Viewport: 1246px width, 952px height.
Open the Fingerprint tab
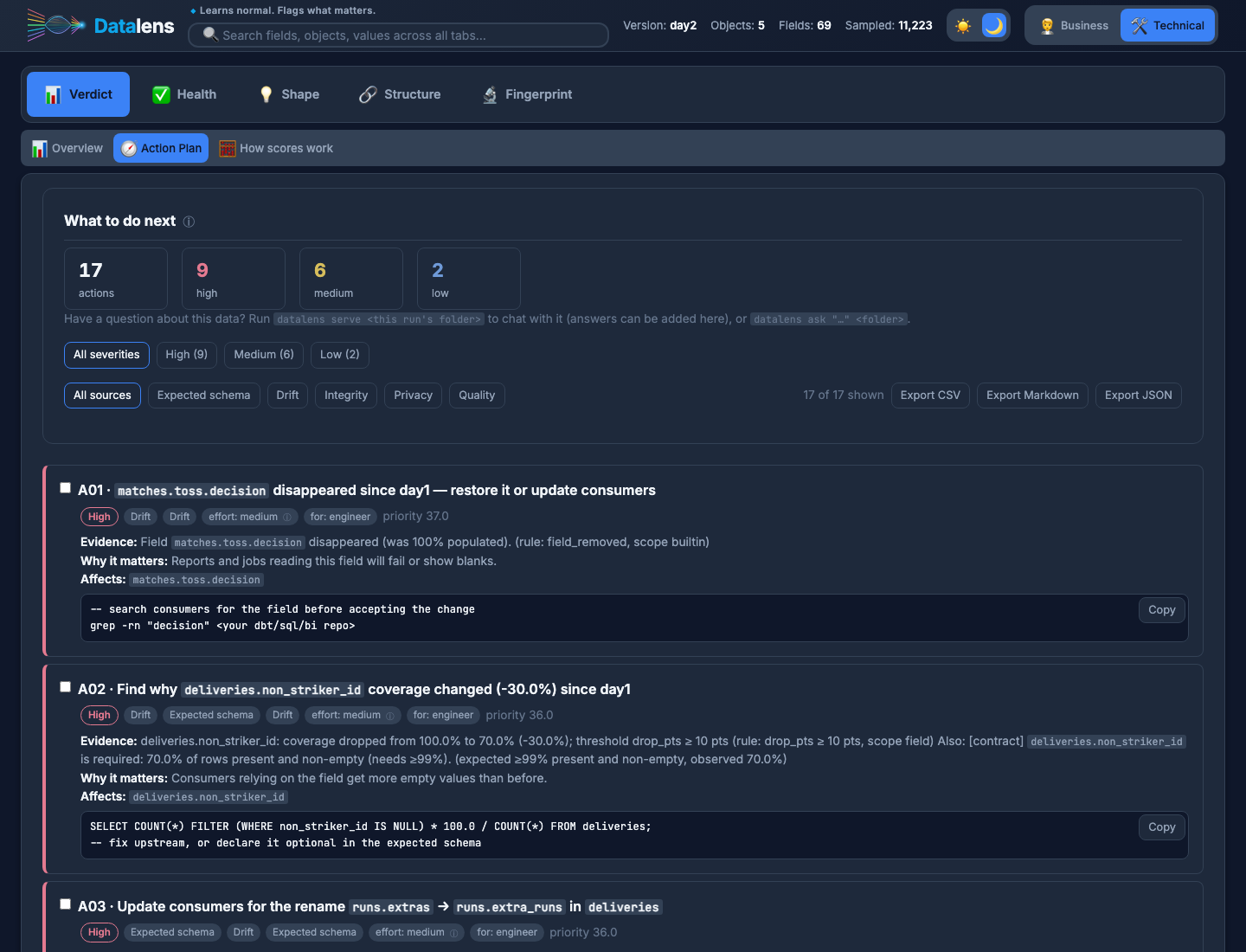pos(527,94)
